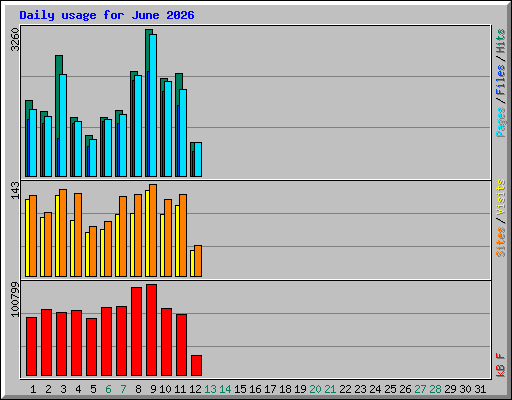Click the red KB bar for day 8
This screenshot has height=400, width=512.
click(136, 332)
